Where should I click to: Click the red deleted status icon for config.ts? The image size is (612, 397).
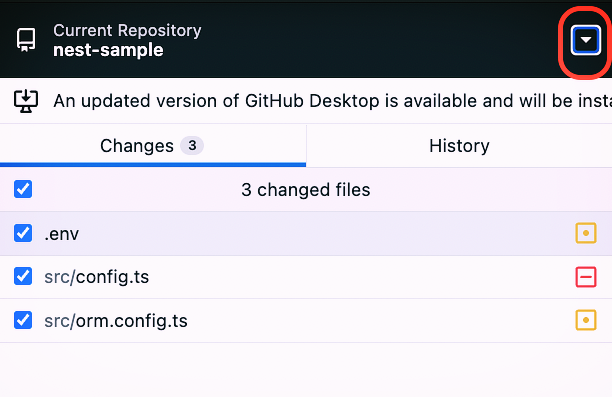586,277
